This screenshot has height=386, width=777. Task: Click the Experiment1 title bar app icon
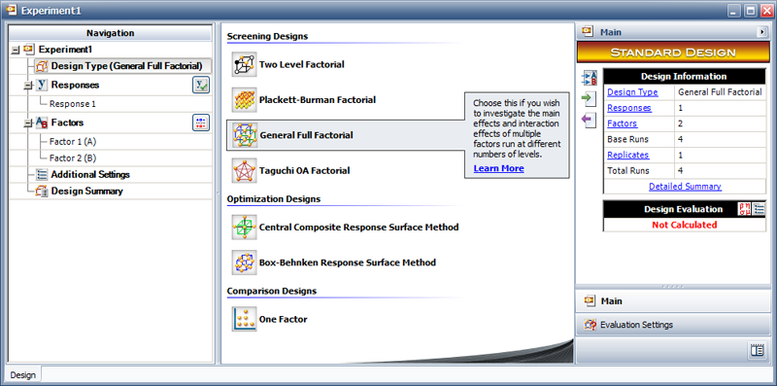[11, 10]
